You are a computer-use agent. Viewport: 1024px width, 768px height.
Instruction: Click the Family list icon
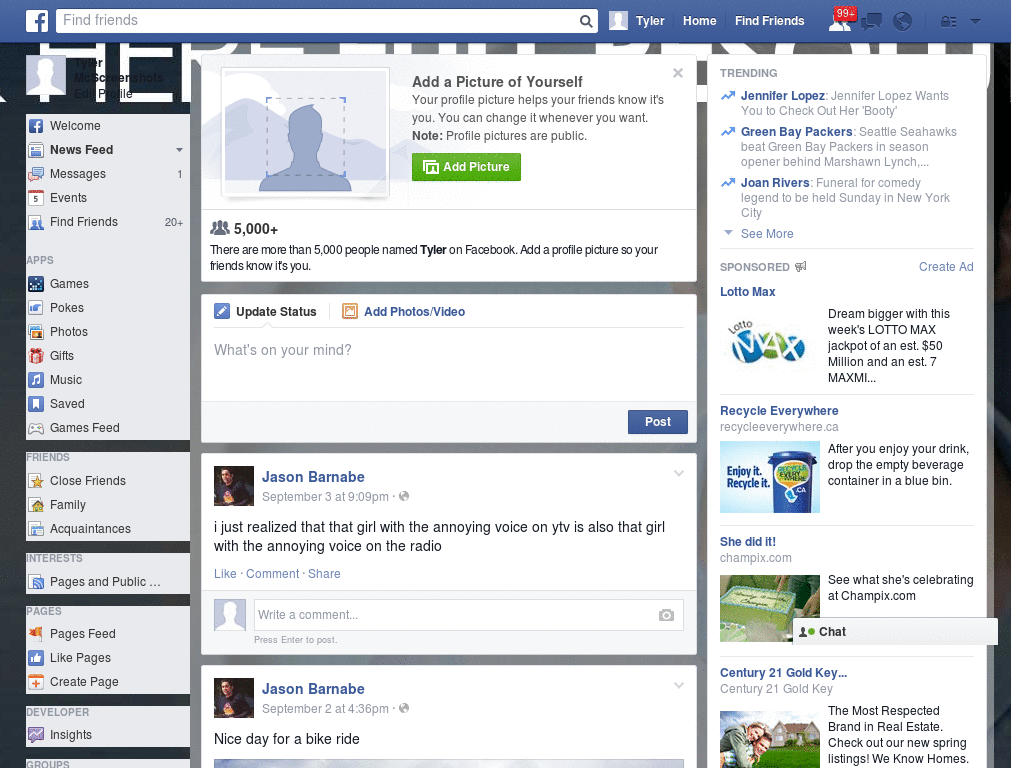pyautogui.click(x=36, y=505)
